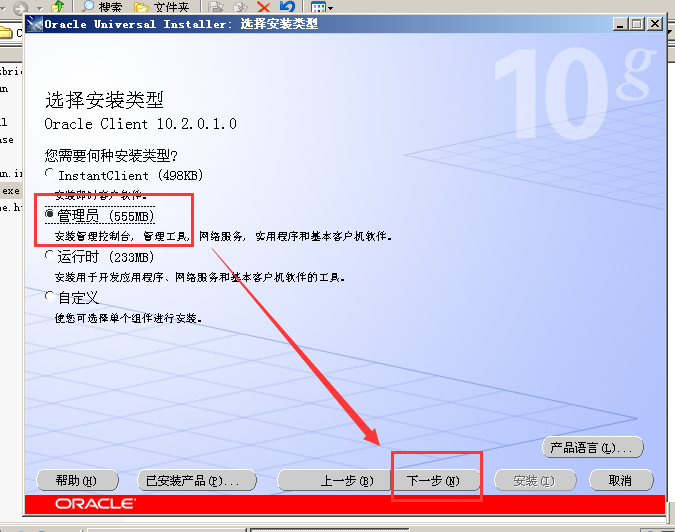Click the 下一步(N) next button

pos(436,480)
